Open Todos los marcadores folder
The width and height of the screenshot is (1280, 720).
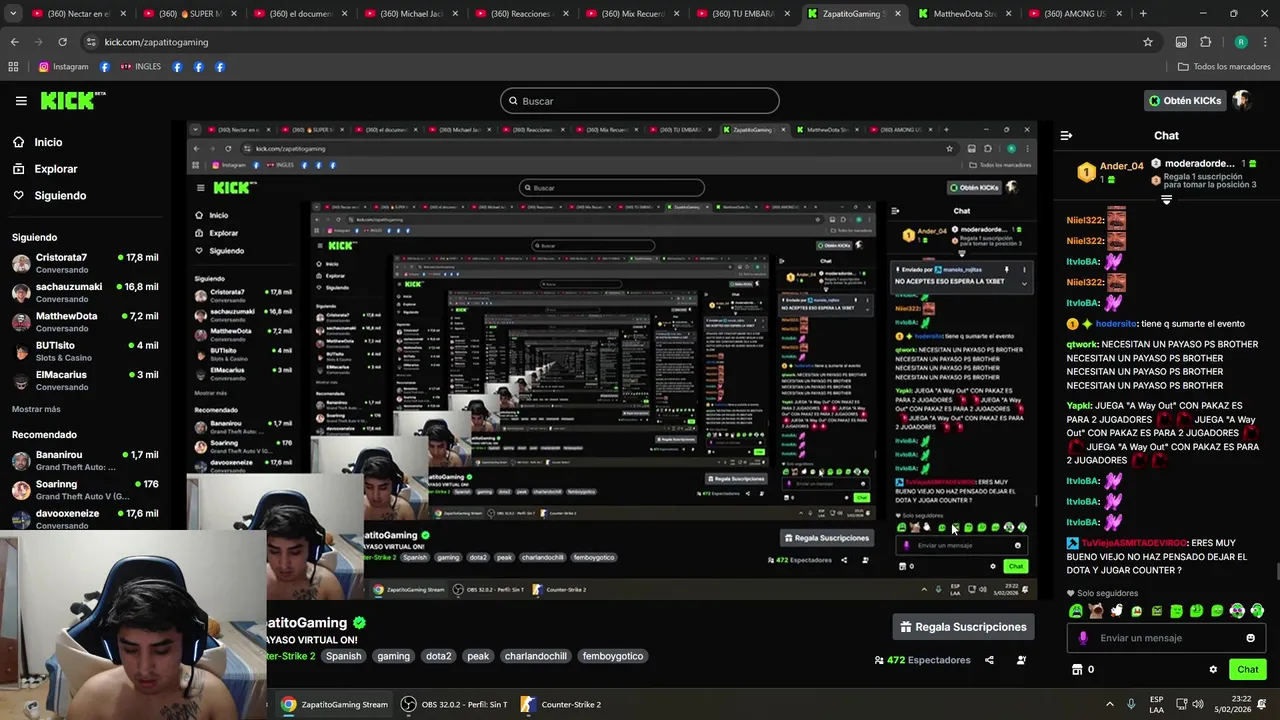[1224, 67]
